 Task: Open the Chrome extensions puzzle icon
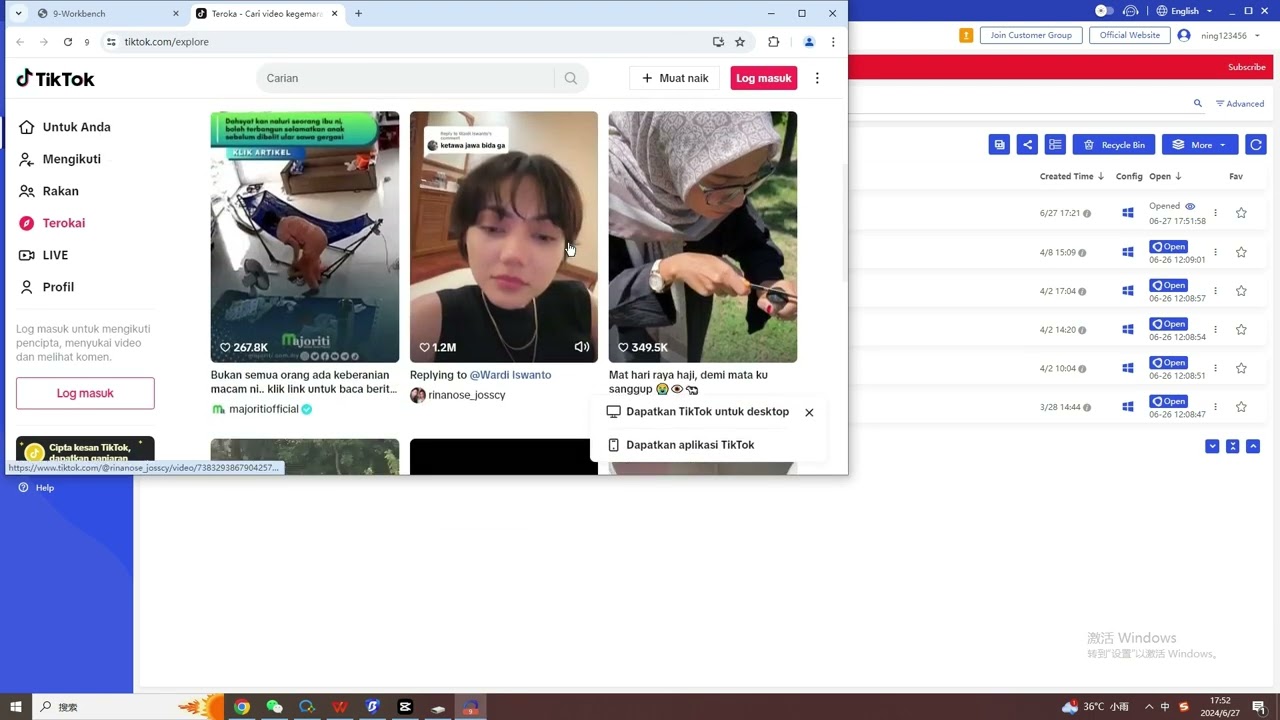773,42
